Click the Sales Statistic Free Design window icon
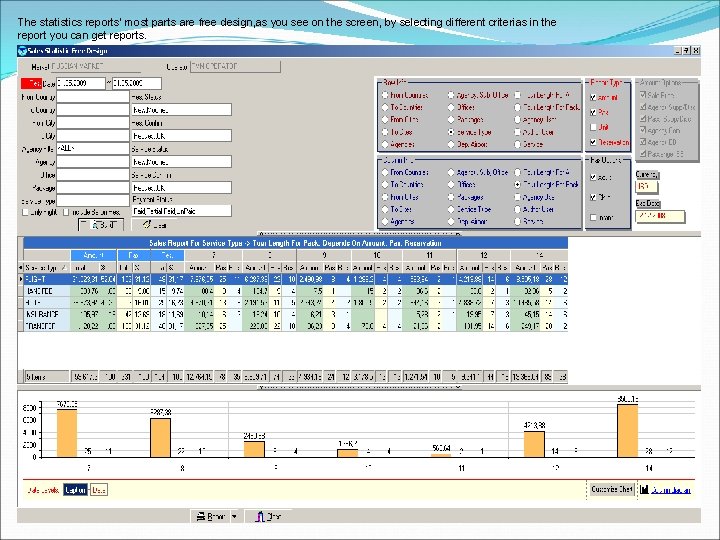720x540 pixels. [x=22, y=51]
